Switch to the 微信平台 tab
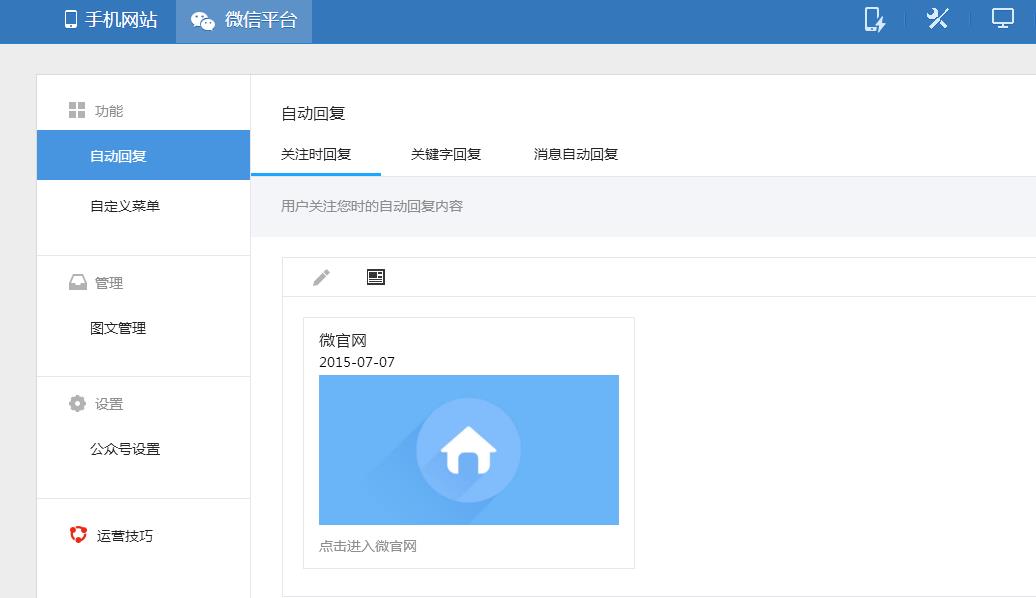Screen dimensions: 1036x598 coord(244,20)
